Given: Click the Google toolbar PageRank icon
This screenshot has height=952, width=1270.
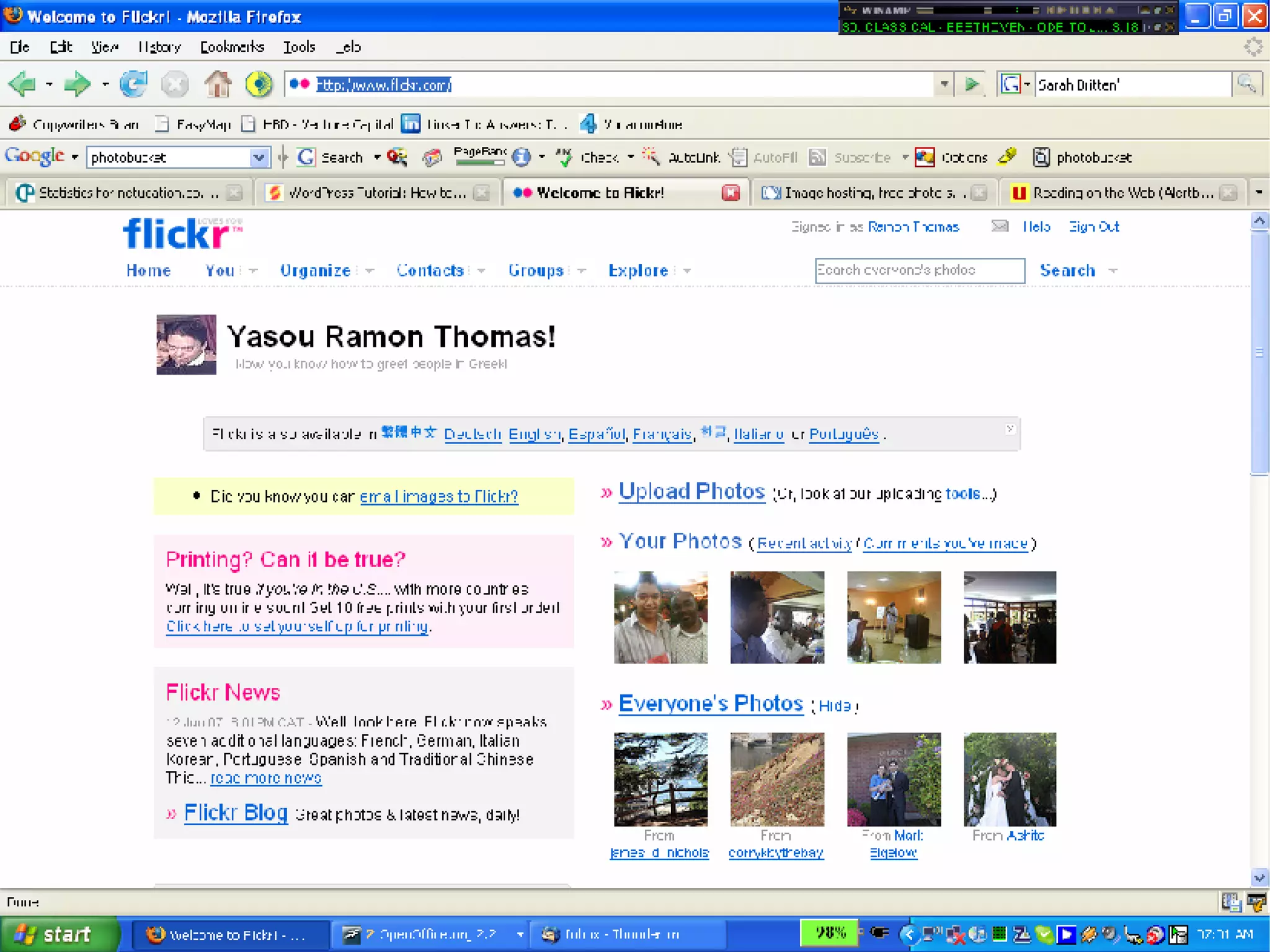Looking at the screenshot, I should (480, 157).
